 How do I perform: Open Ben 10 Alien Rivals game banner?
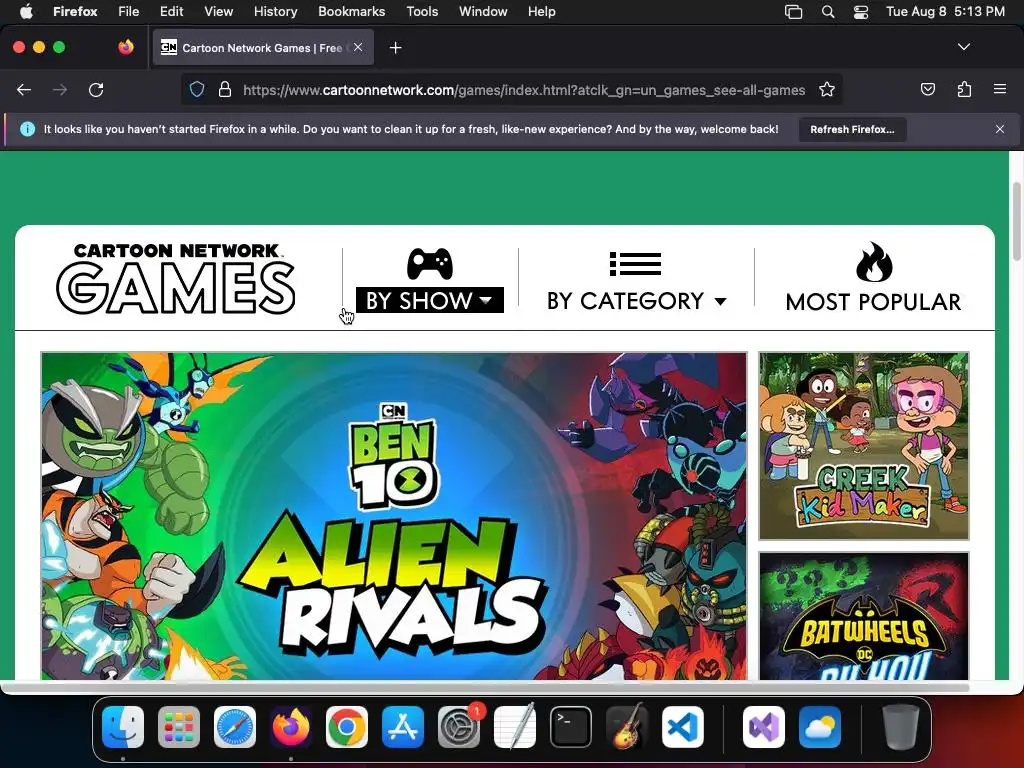(x=394, y=516)
